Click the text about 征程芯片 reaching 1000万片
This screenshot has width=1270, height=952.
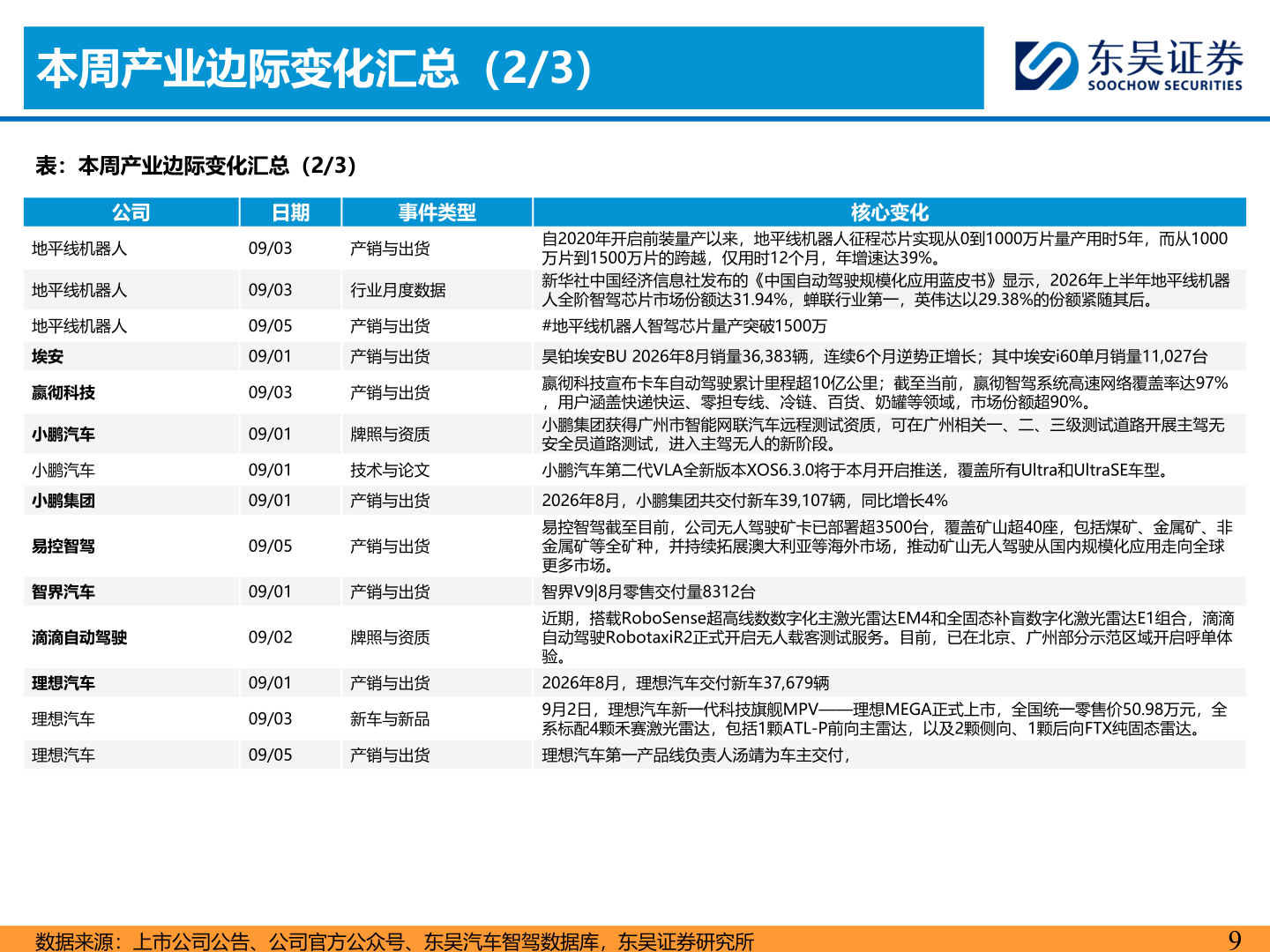(885, 249)
